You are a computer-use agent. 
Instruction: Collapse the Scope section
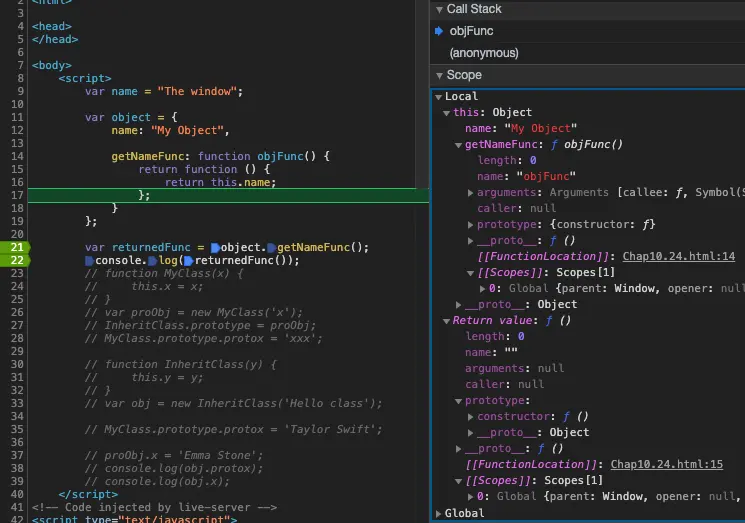pyautogui.click(x=439, y=76)
